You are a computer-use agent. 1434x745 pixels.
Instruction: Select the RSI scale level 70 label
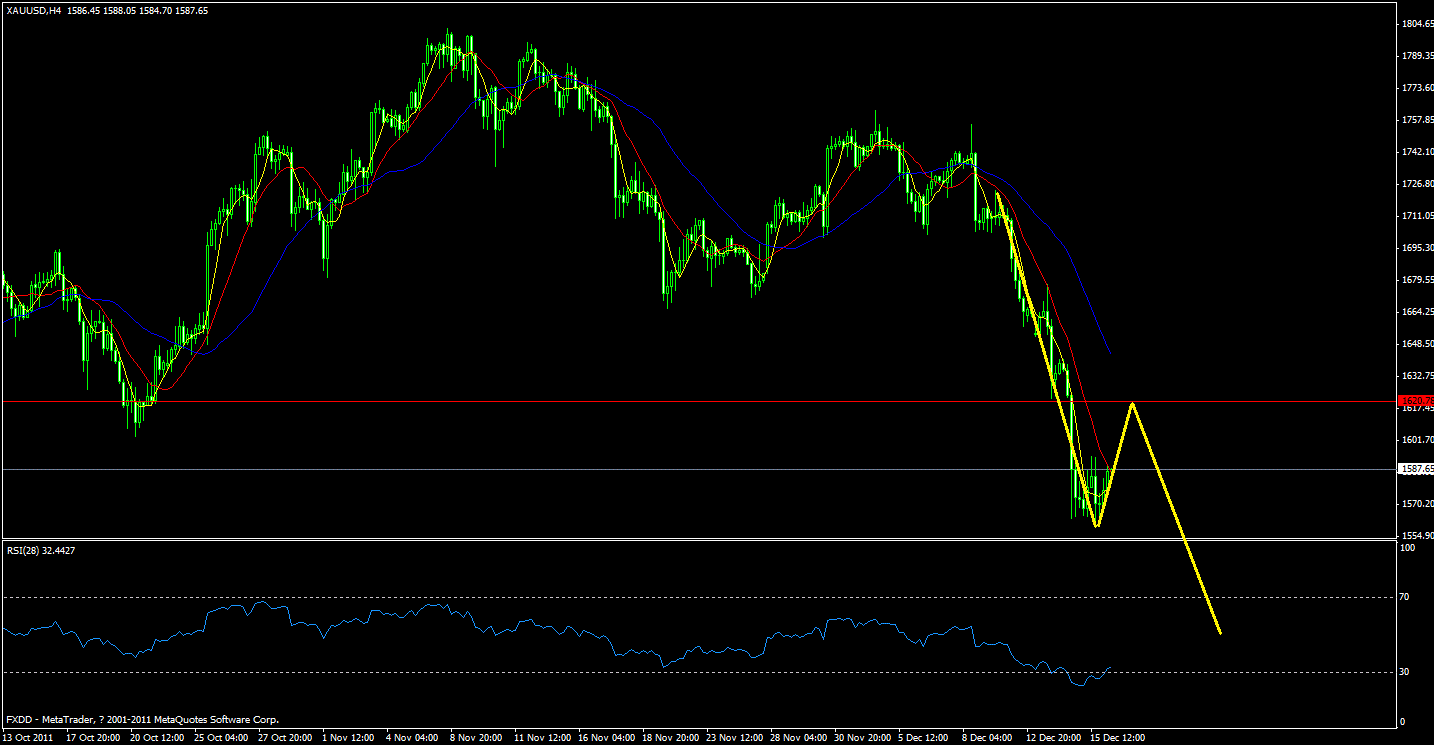click(x=1405, y=597)
